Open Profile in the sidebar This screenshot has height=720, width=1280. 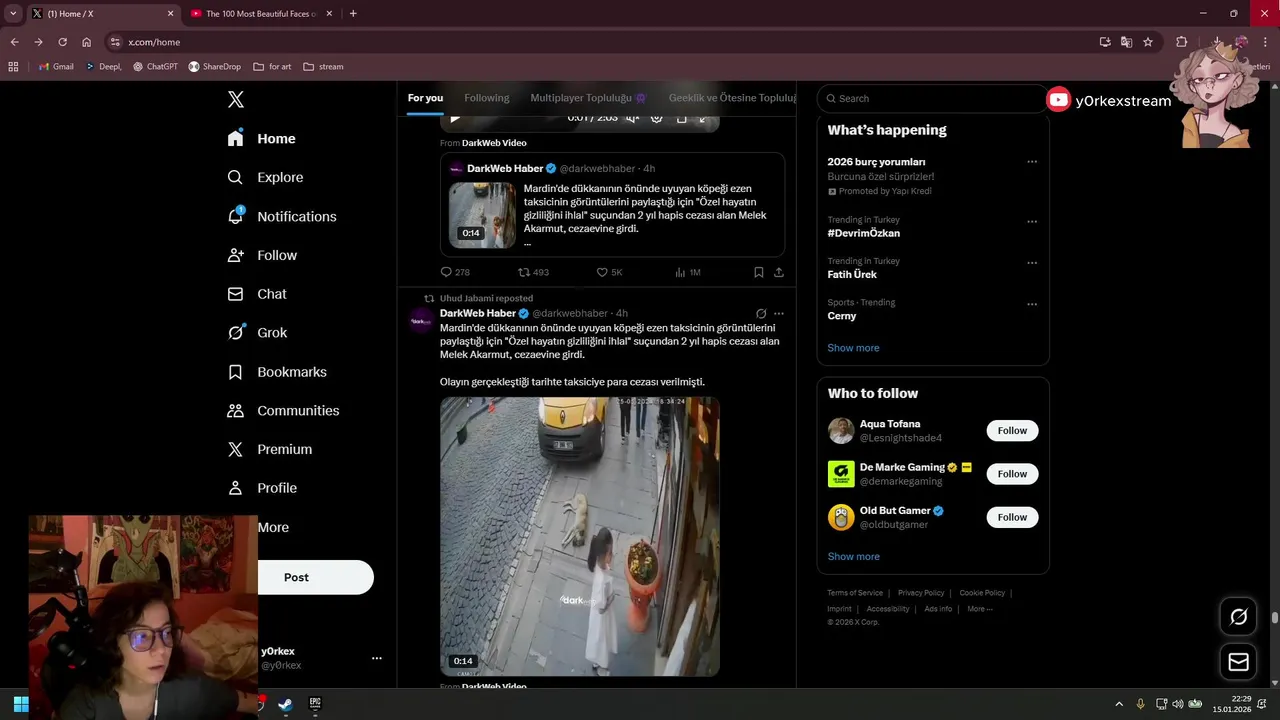point(262,488)
